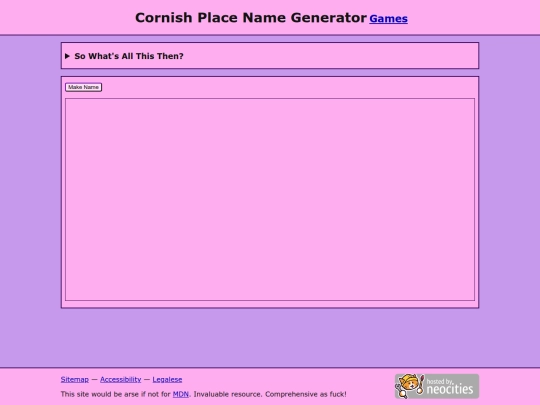
Task: Open the Sitemap footer link
Action: (74, 379)
